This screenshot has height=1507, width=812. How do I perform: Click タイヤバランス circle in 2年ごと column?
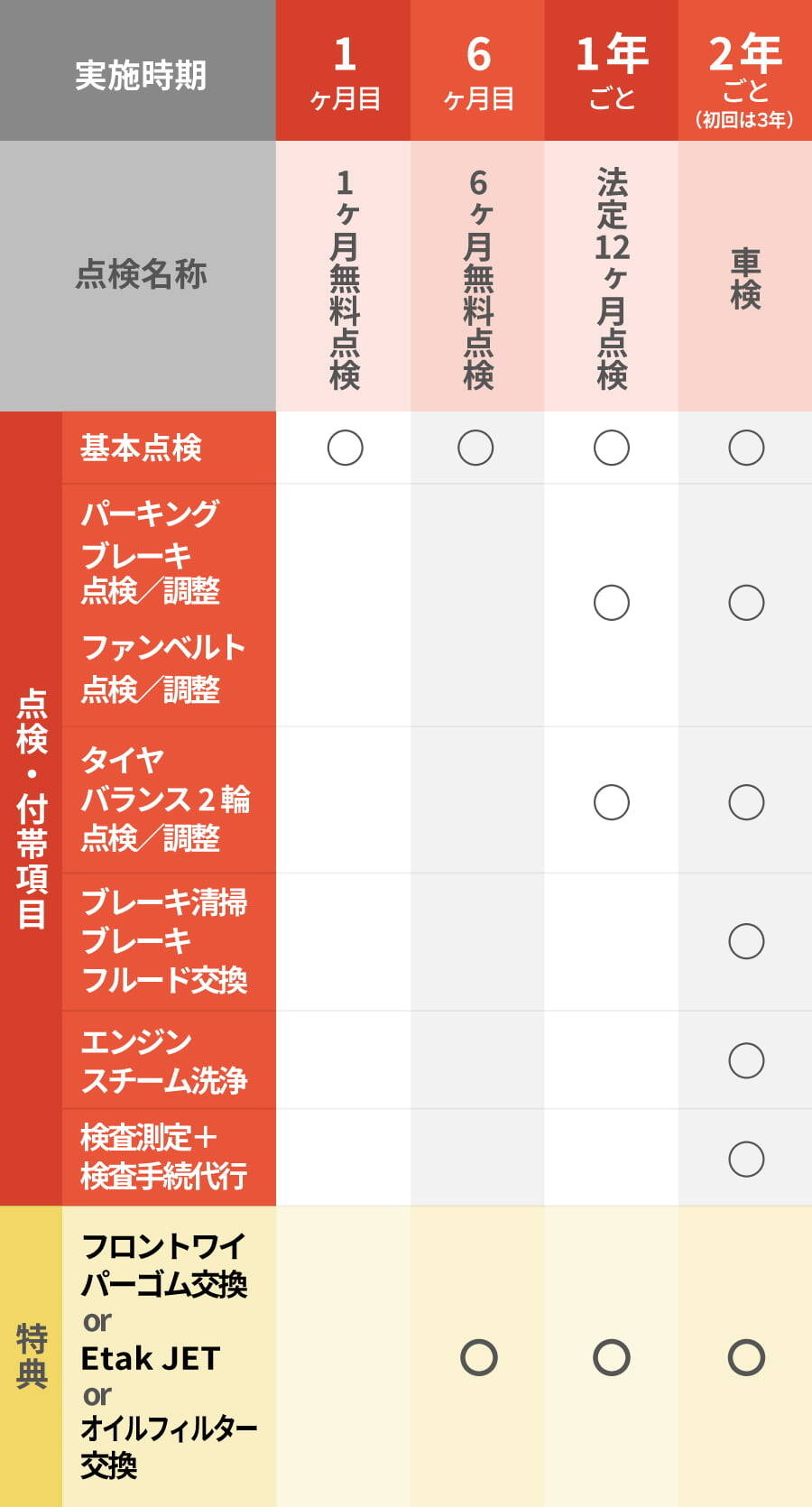pyautogui.click(x=746, y=802)
